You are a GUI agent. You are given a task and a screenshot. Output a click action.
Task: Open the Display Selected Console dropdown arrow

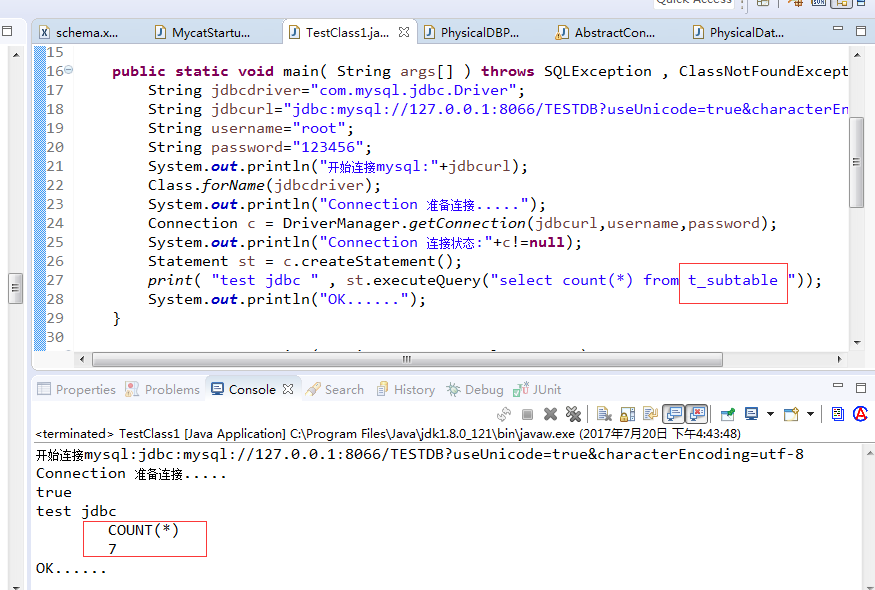[x=770, y=414]
